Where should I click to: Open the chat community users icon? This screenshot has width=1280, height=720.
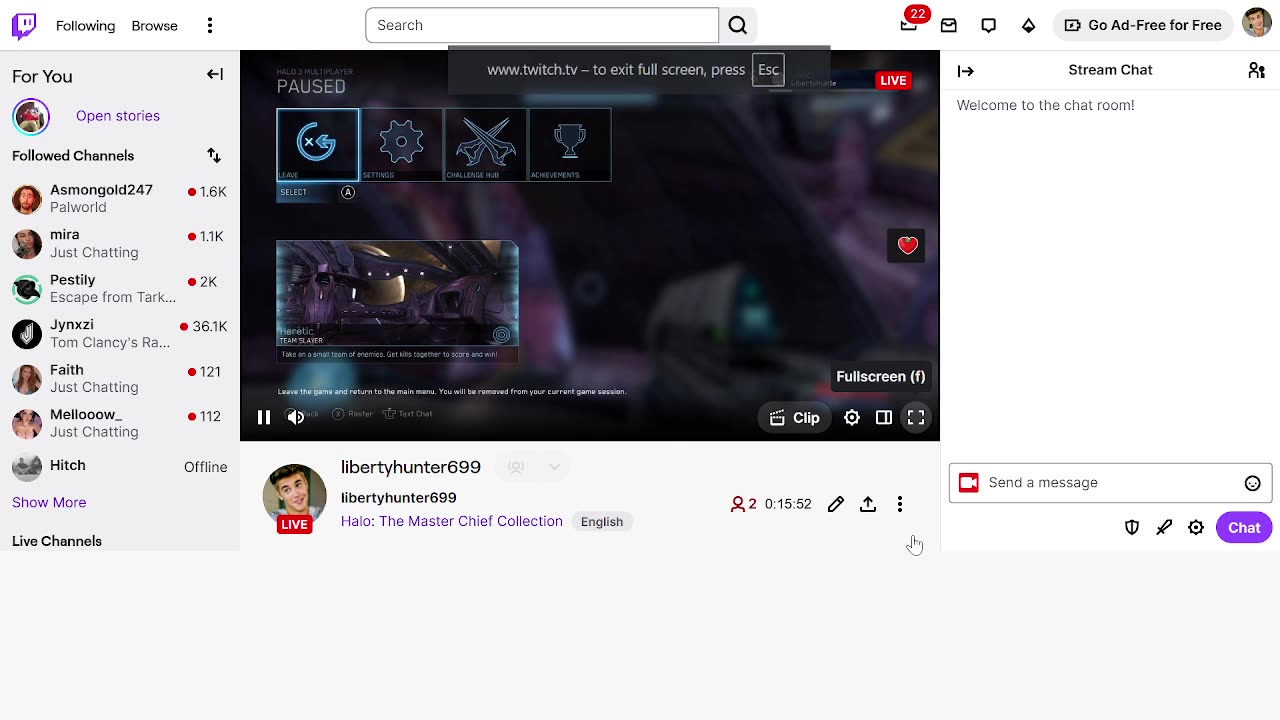[x=1257, y=70]
